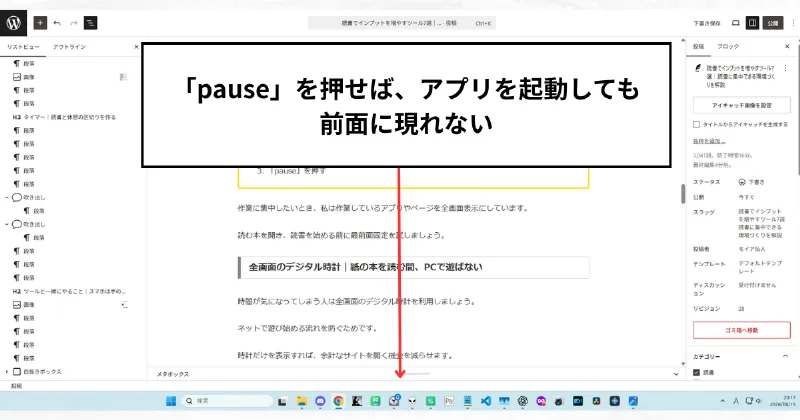The width and height of the screenshot is (800, 420).
Task: Close the post settings sidebar
Action: pos(787,46)
